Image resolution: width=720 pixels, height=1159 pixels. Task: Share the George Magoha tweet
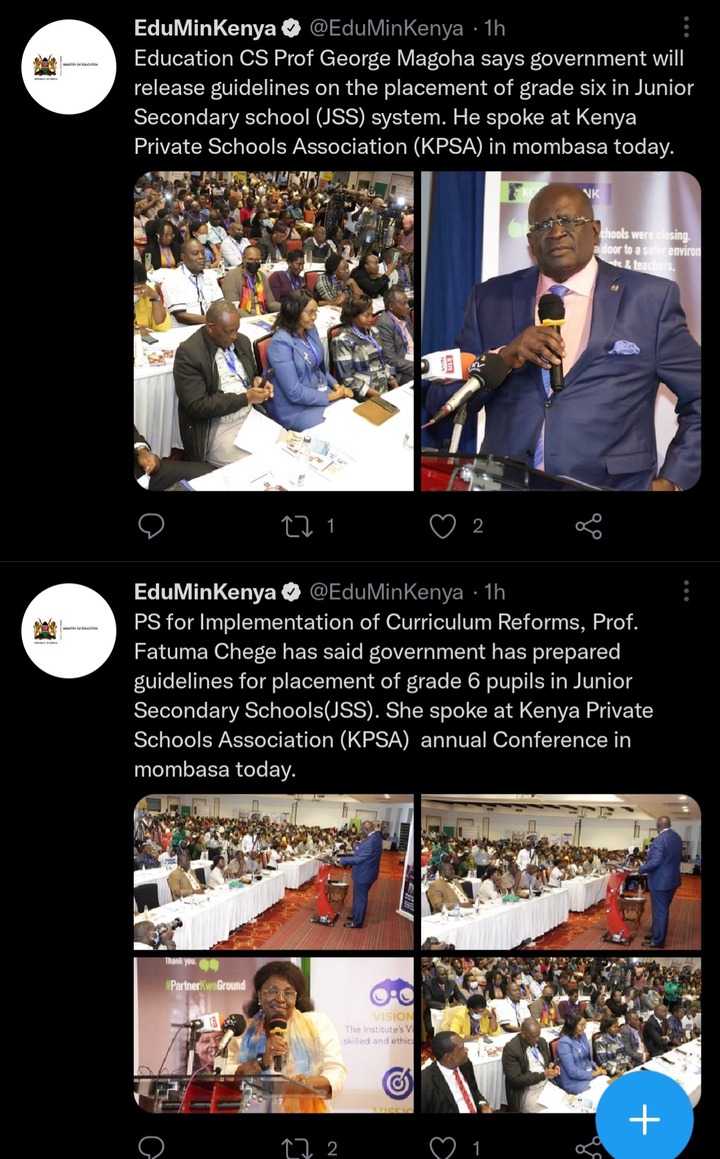tap(588, 526)
